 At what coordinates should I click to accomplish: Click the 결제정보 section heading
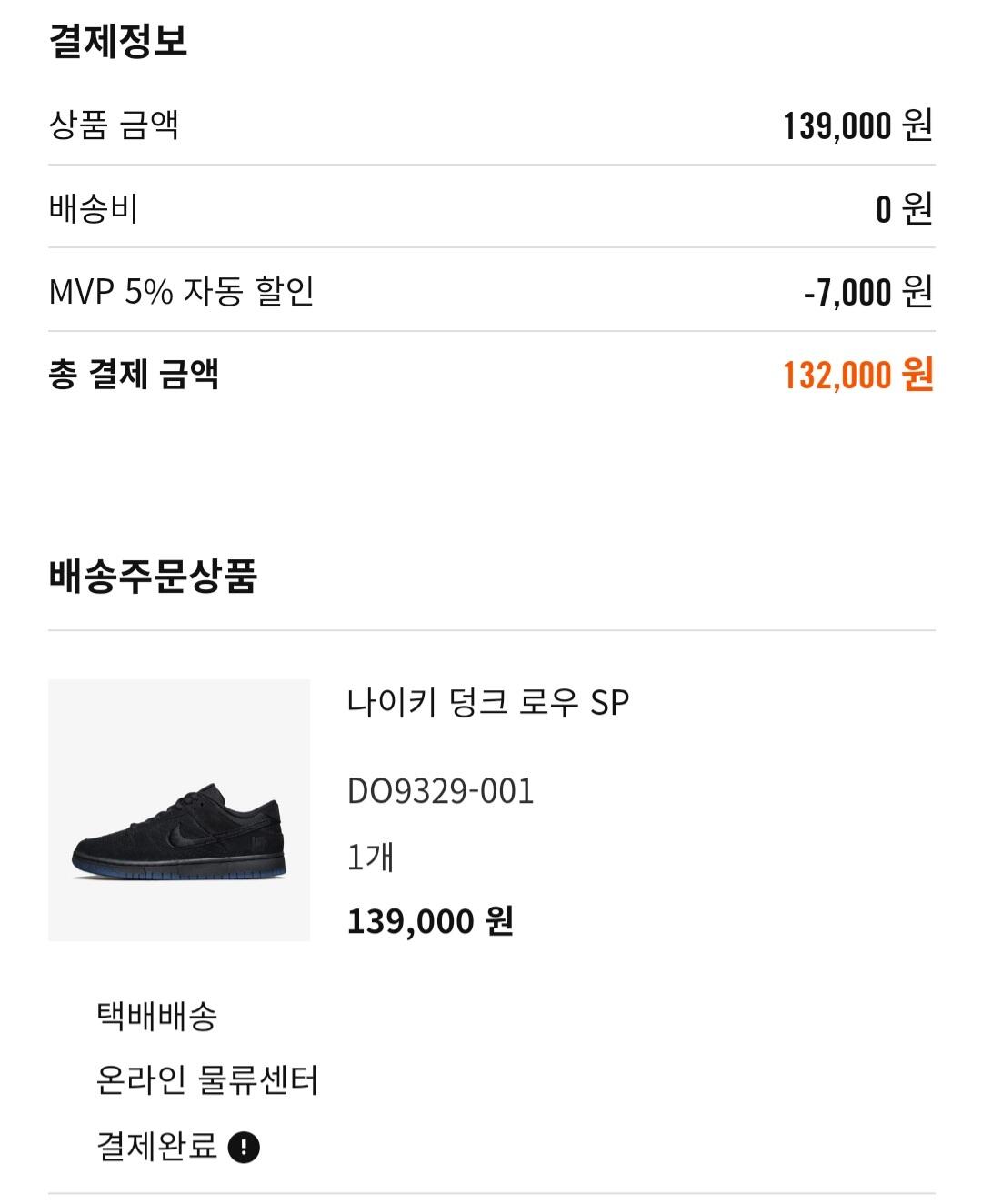point(118,41)
